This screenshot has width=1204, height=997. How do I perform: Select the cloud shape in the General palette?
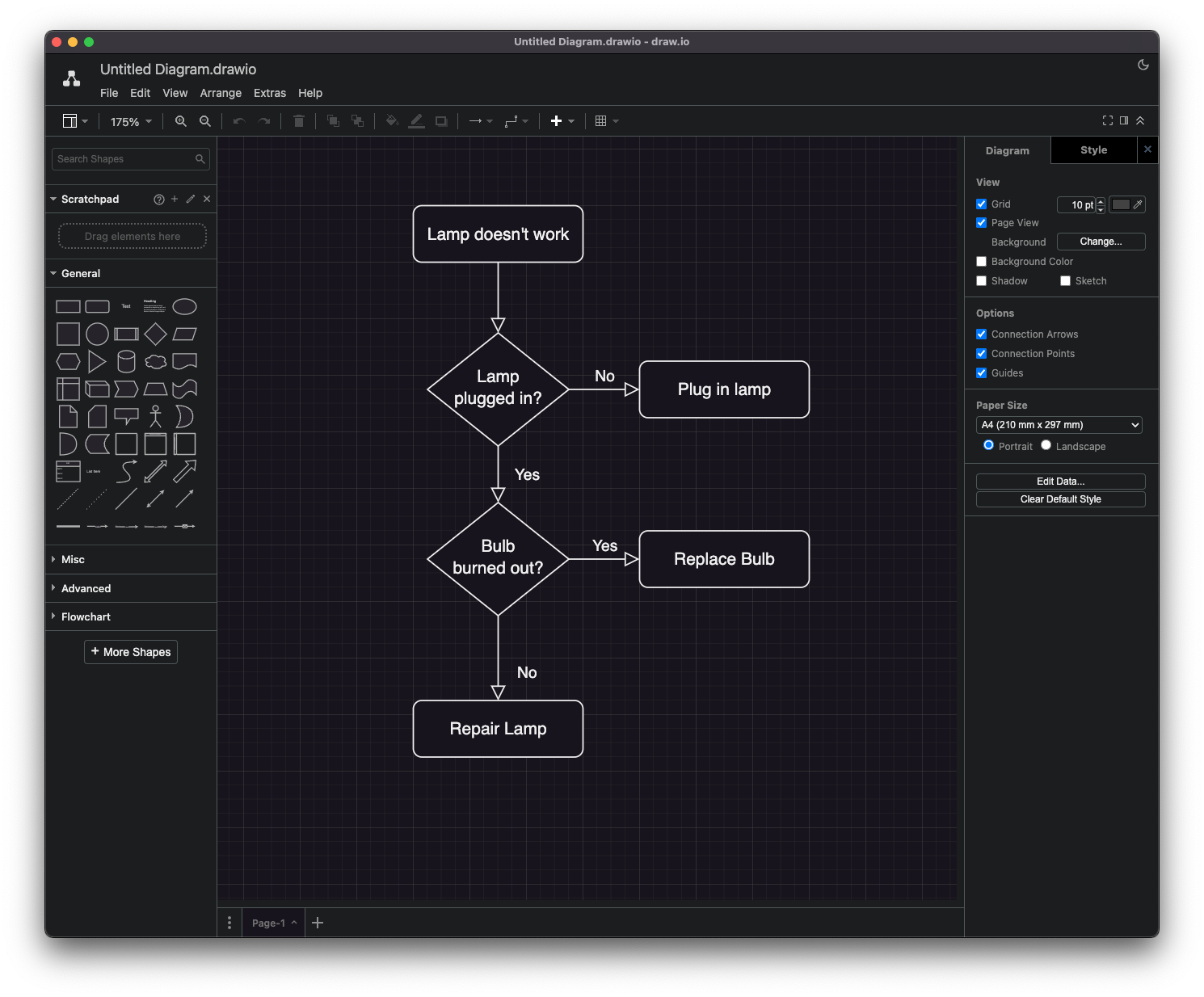pos(155,361)
